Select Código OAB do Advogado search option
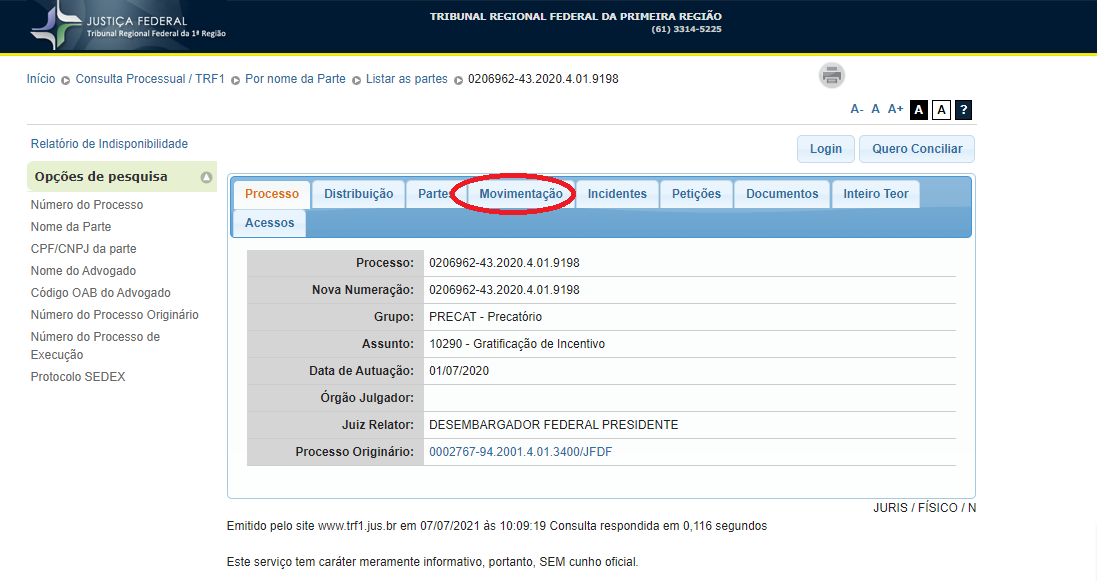The image size is (1097, 582). point(100,293)
